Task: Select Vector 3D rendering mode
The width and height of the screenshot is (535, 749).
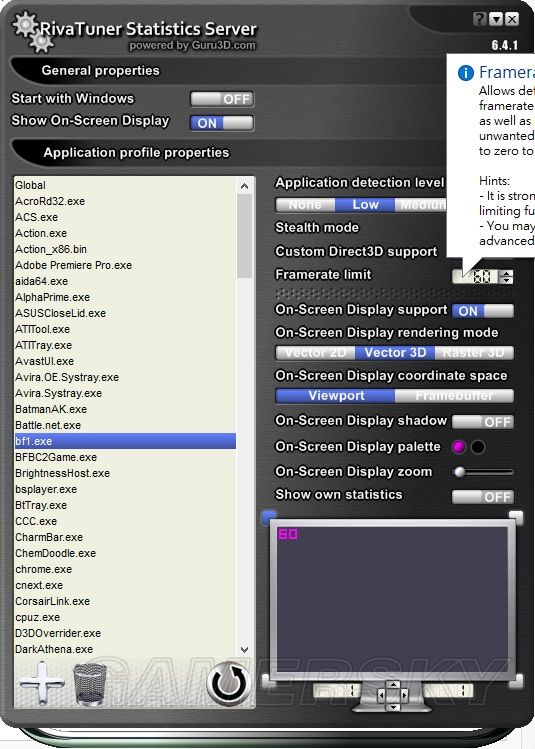Action: tap(395, 353)
